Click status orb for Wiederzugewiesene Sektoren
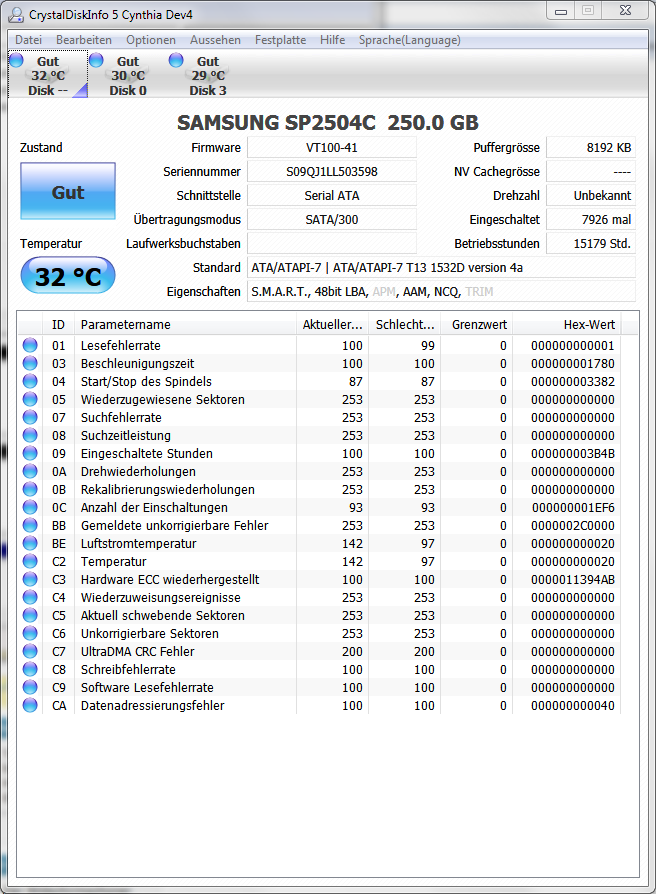The height and width of the screenshot is (894, 656). point(30,399)
